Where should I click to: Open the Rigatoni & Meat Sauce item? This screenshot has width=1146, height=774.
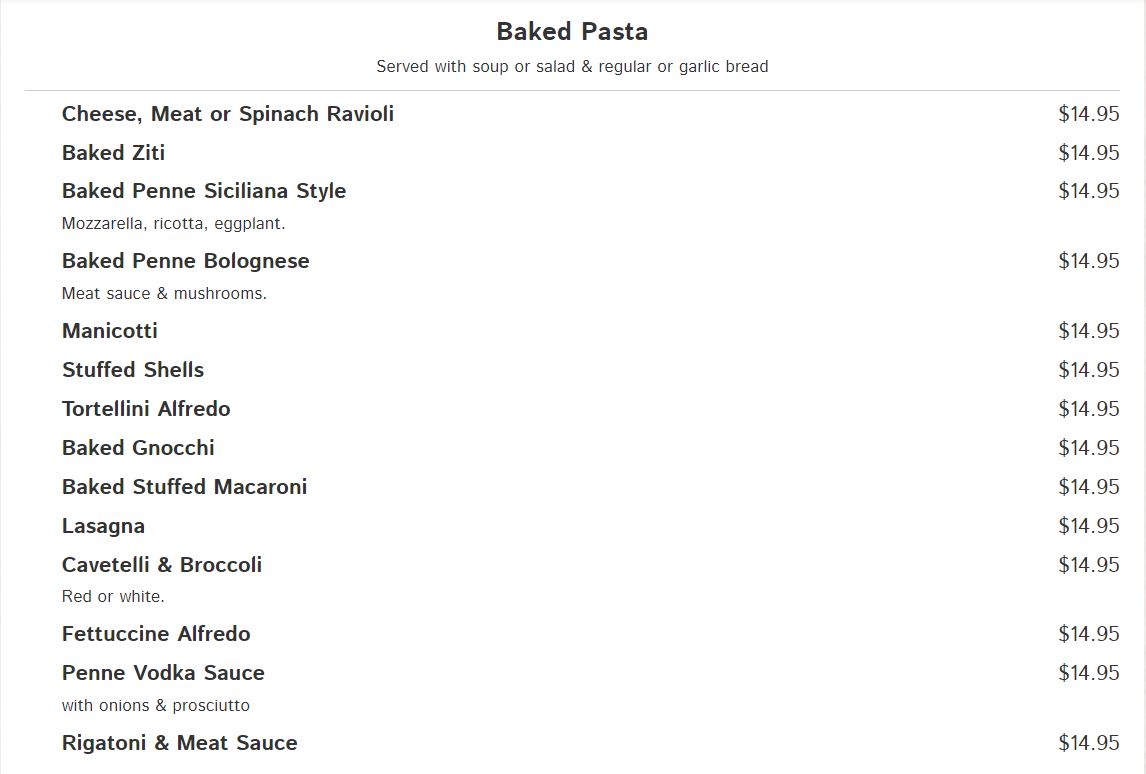pyautogui.click(x=180, y=743)
